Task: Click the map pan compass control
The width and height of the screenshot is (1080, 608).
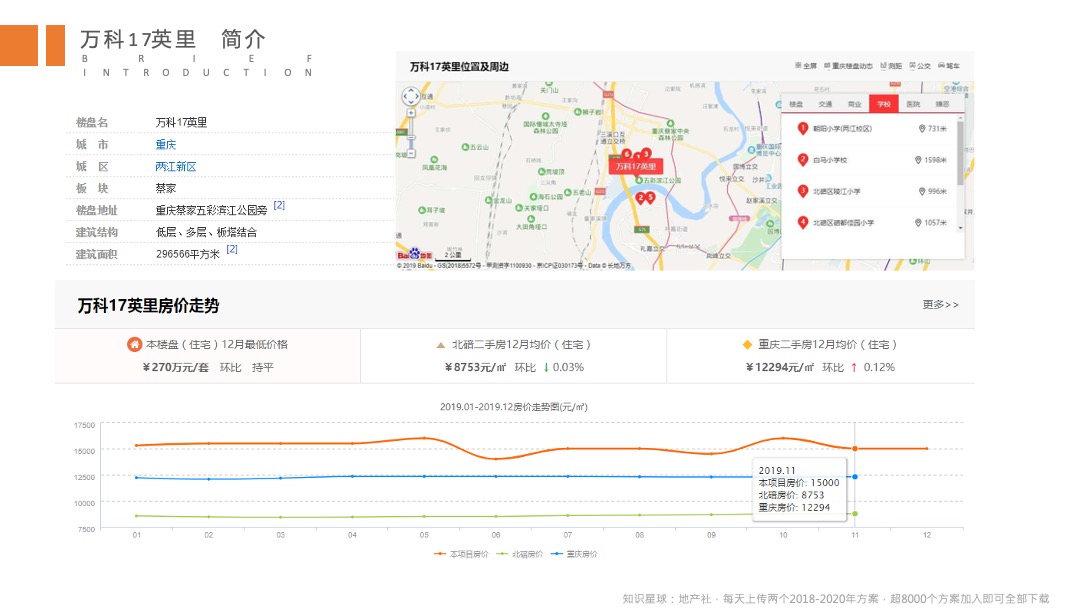Action: coord(412,97)
